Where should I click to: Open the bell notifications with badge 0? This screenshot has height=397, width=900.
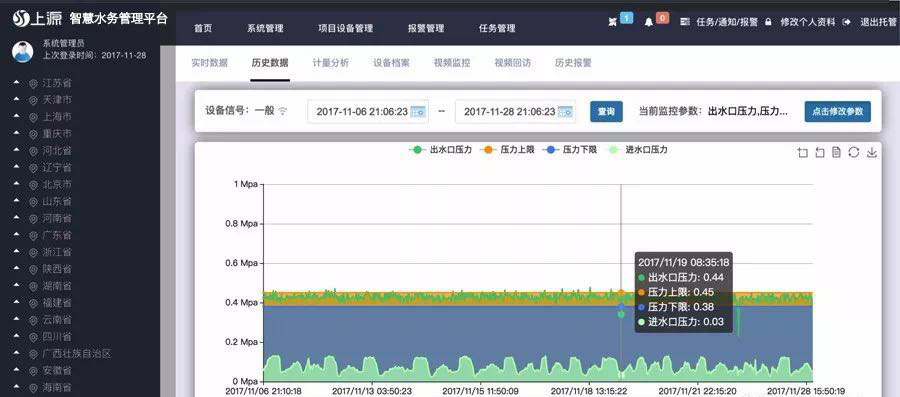click(649, 22)
